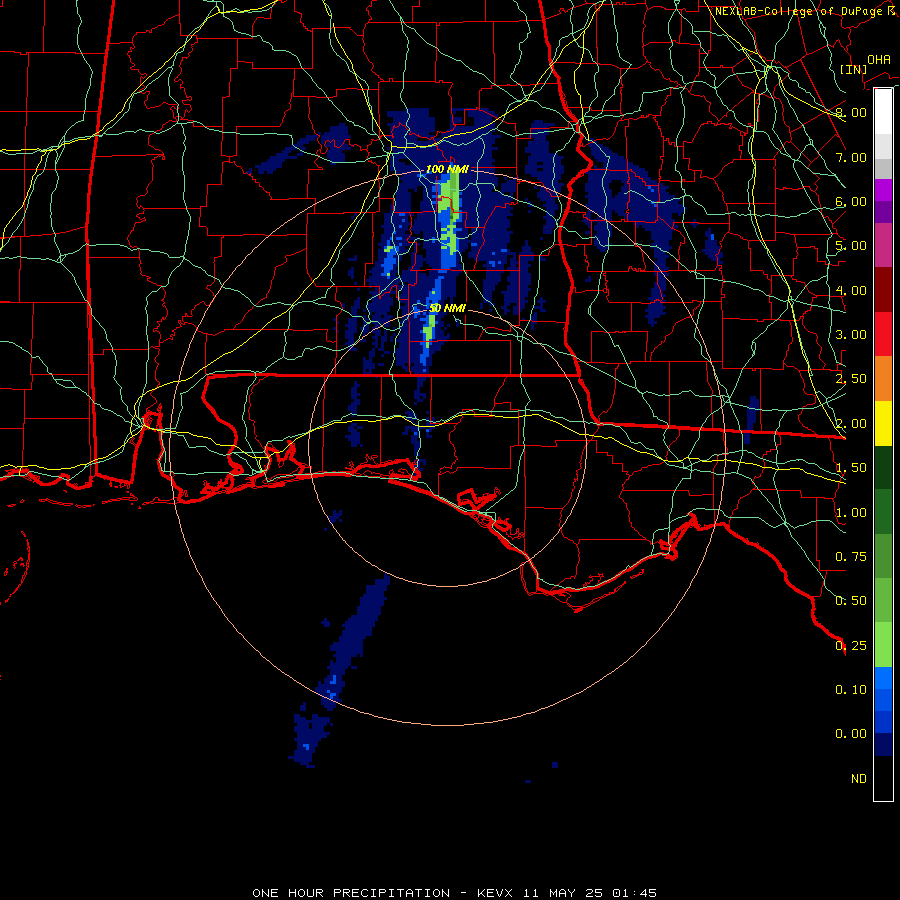Screen dimensions: 900x900
Task: Click the 5.00 legend value
Action: click(x=851, y=246)
